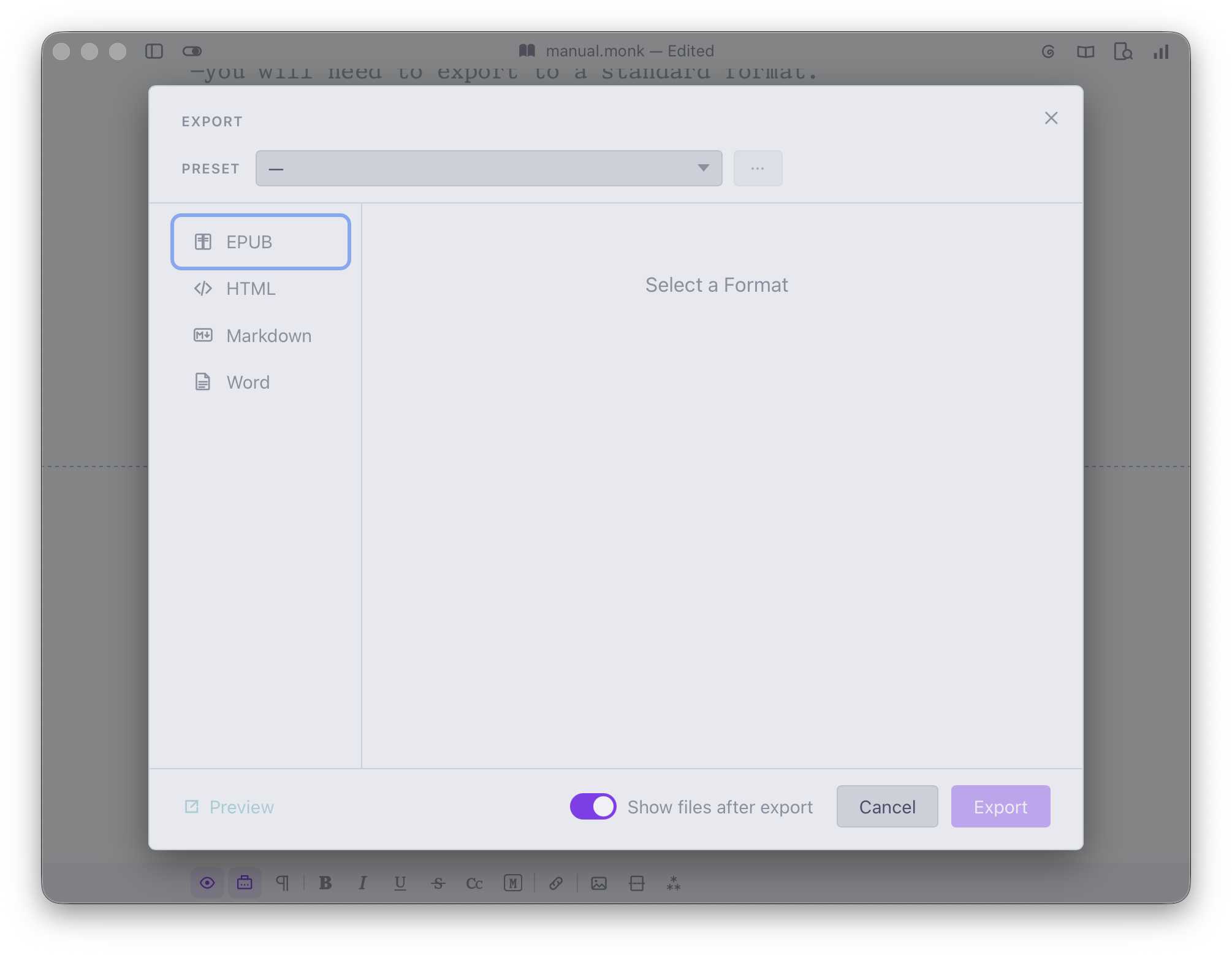This screenshot has height=955, width=1232.
Task: Choose HTML as export format
Action: click(260, 289)
